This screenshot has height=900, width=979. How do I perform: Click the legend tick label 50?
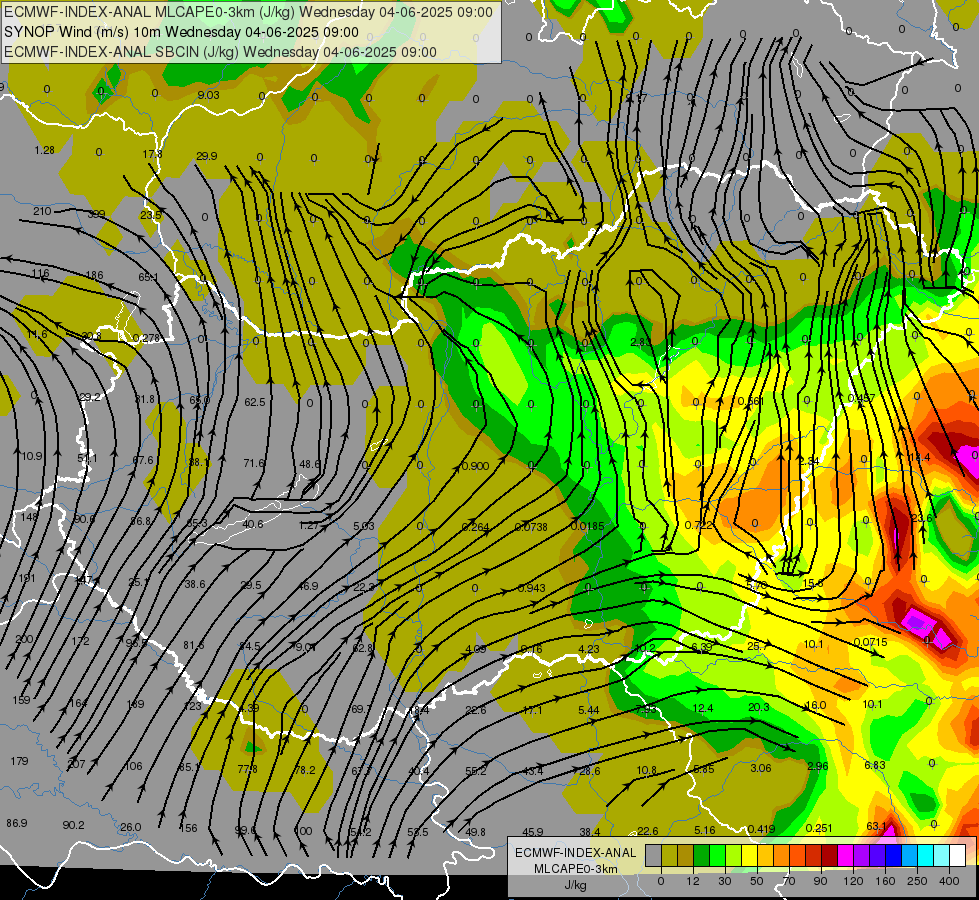tap(757, 881)
